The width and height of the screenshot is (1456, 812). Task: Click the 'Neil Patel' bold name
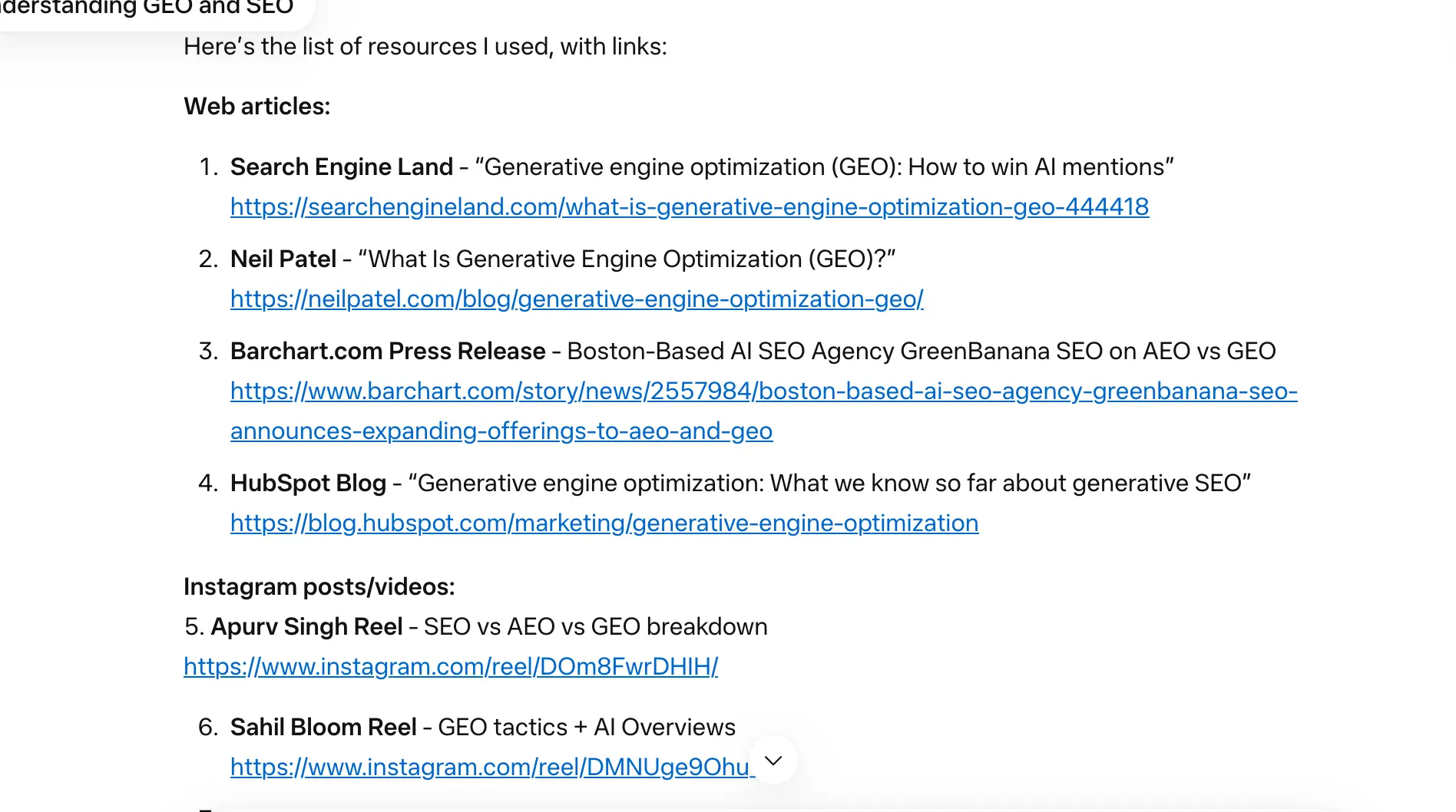tap(283, 259)
